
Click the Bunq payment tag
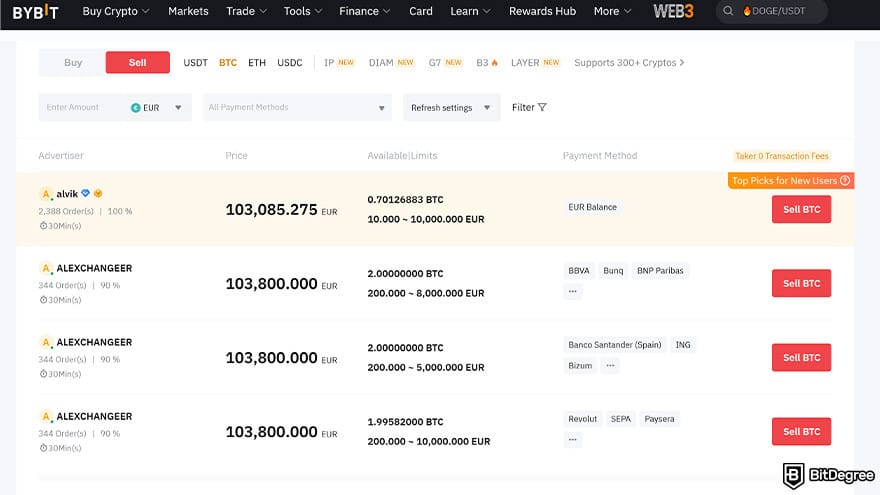pos(613,271)
